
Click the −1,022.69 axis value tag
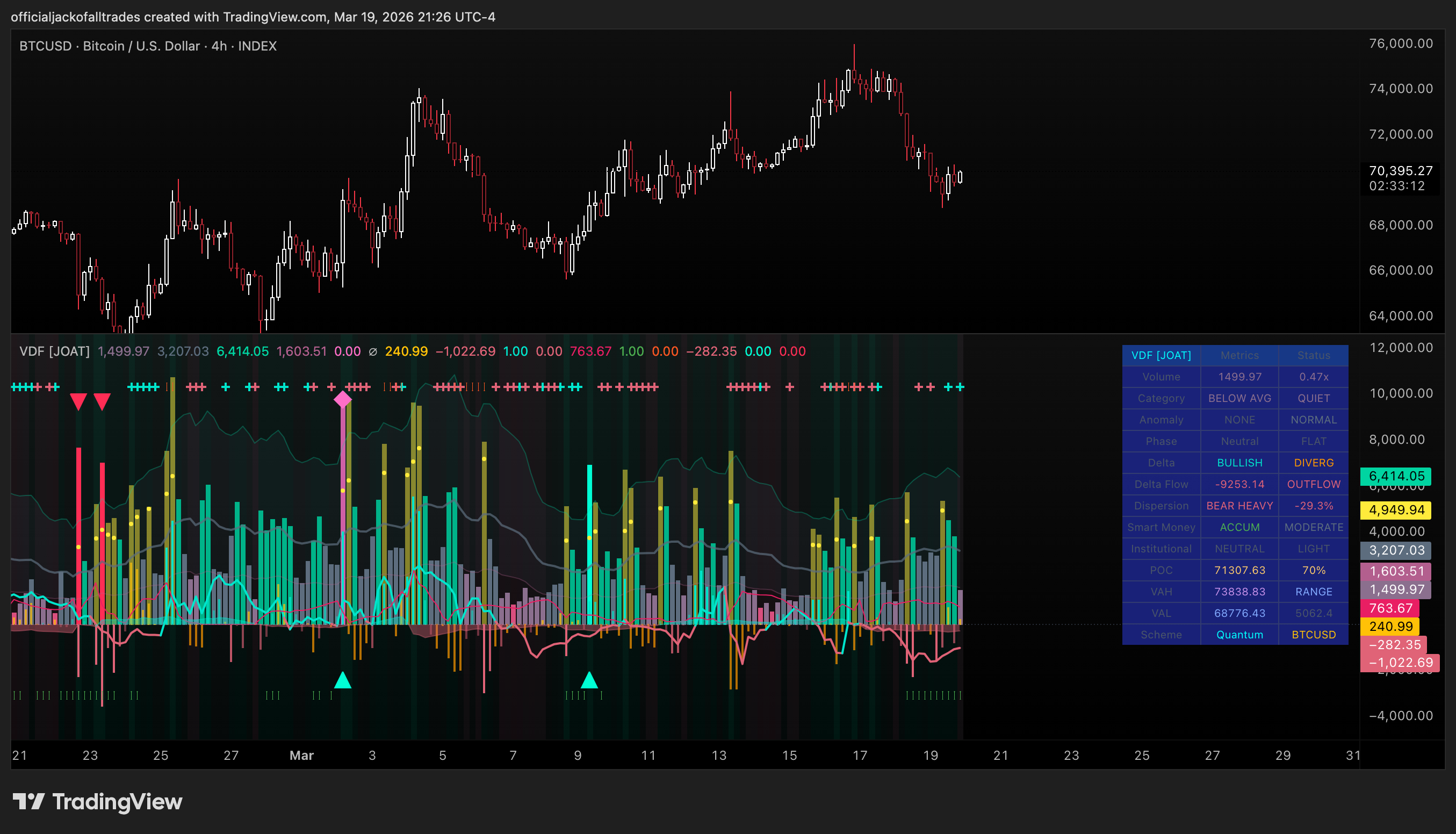pos(1400,663)
